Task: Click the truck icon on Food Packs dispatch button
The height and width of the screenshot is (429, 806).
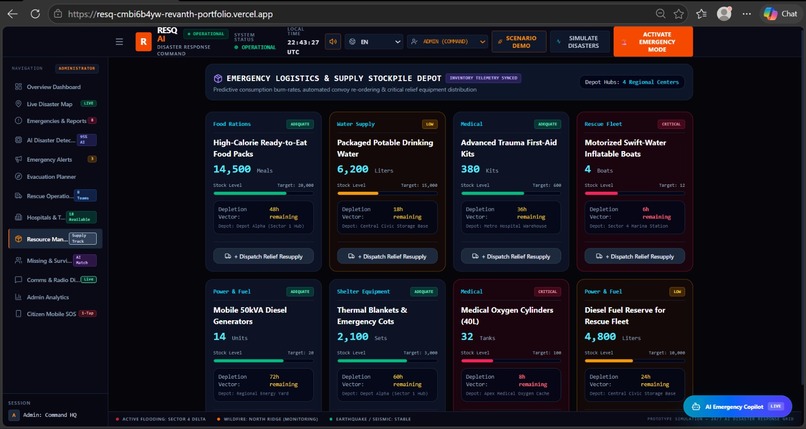Action: [x=228, y=256]
